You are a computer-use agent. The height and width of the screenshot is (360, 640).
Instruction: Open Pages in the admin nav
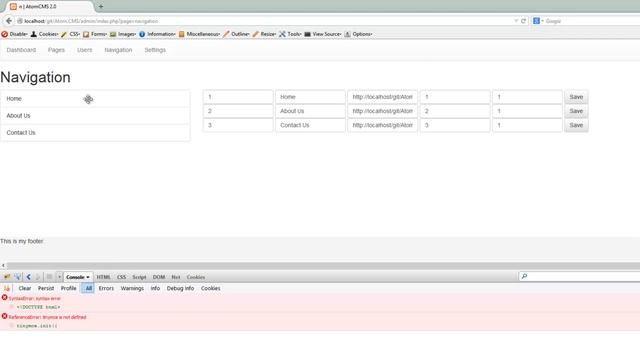pyautogui.click(x=56, y=50)
